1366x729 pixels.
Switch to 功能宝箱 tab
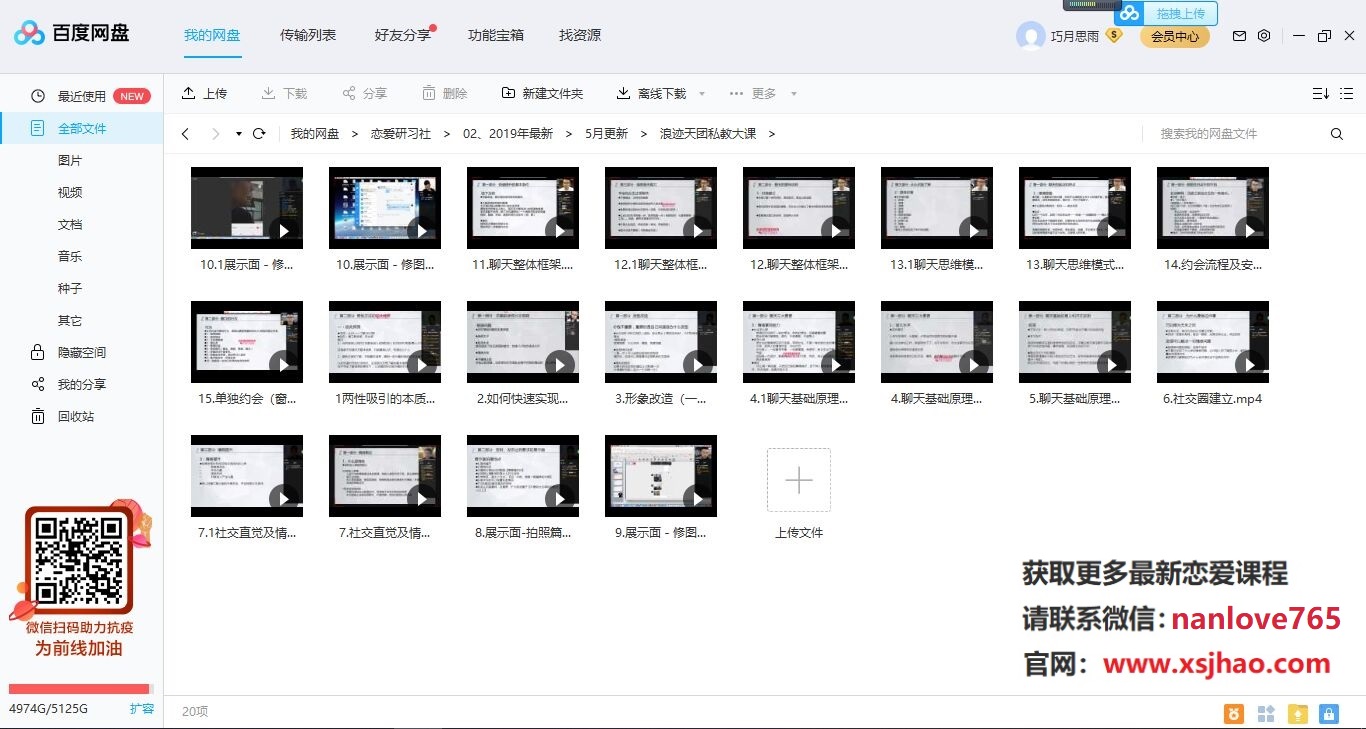click(496, 35)
